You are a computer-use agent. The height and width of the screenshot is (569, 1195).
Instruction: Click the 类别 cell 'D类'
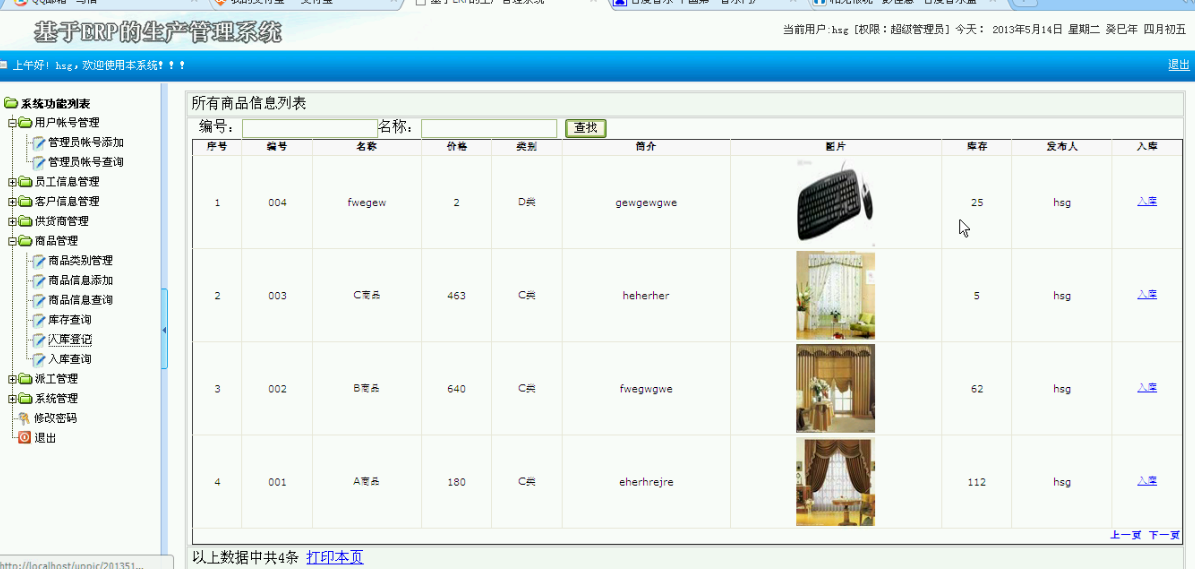527,203
